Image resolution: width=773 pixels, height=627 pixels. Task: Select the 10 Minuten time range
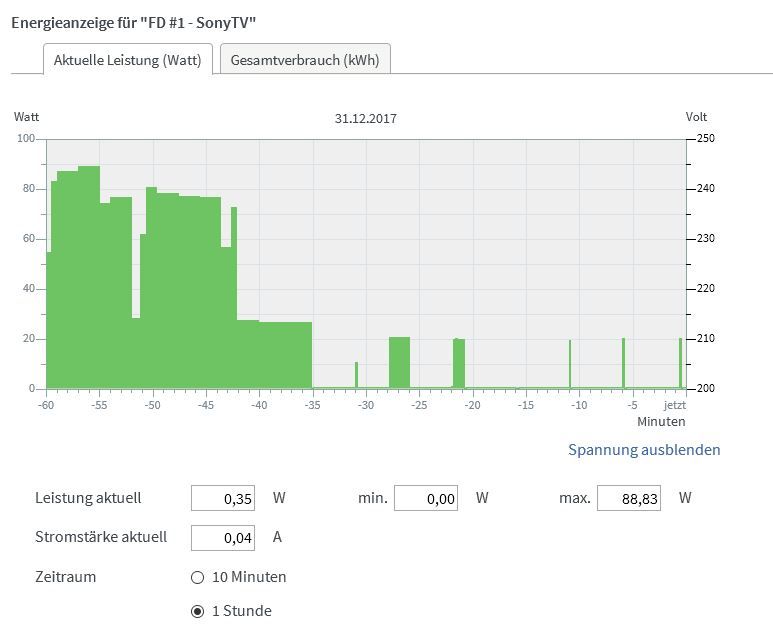pyautogui.click(x=198, y=577)
